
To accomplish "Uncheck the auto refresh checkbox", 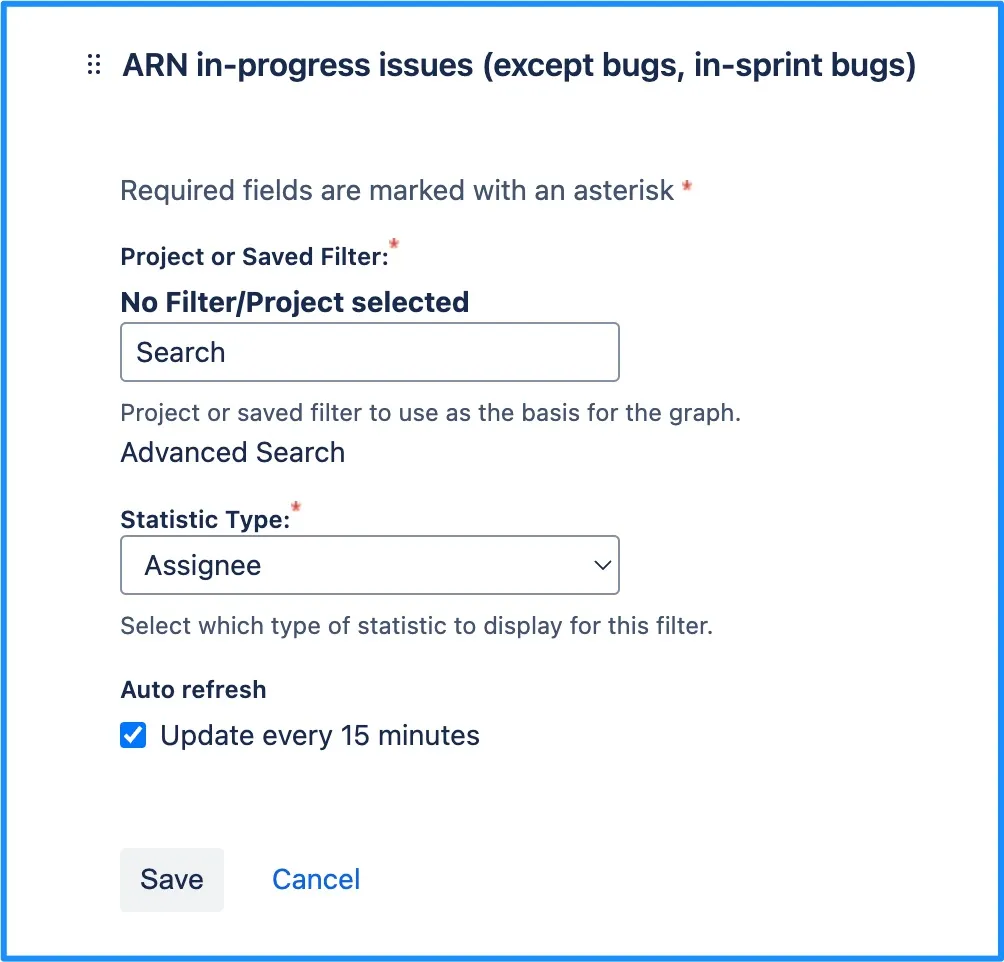I will [x=133, y=736].
